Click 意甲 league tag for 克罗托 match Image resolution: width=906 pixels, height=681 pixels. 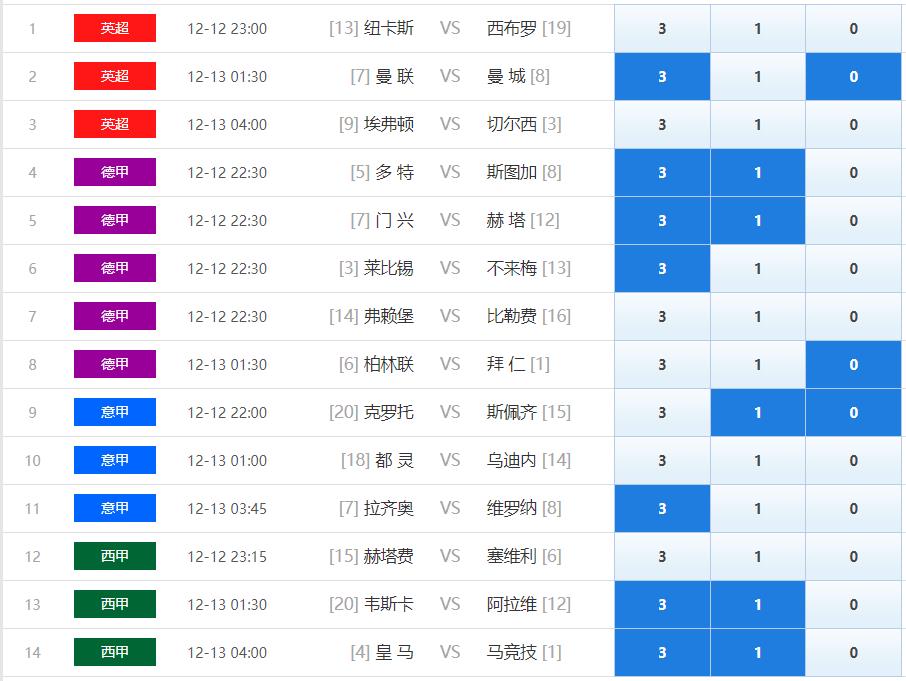tap(115, 412)
